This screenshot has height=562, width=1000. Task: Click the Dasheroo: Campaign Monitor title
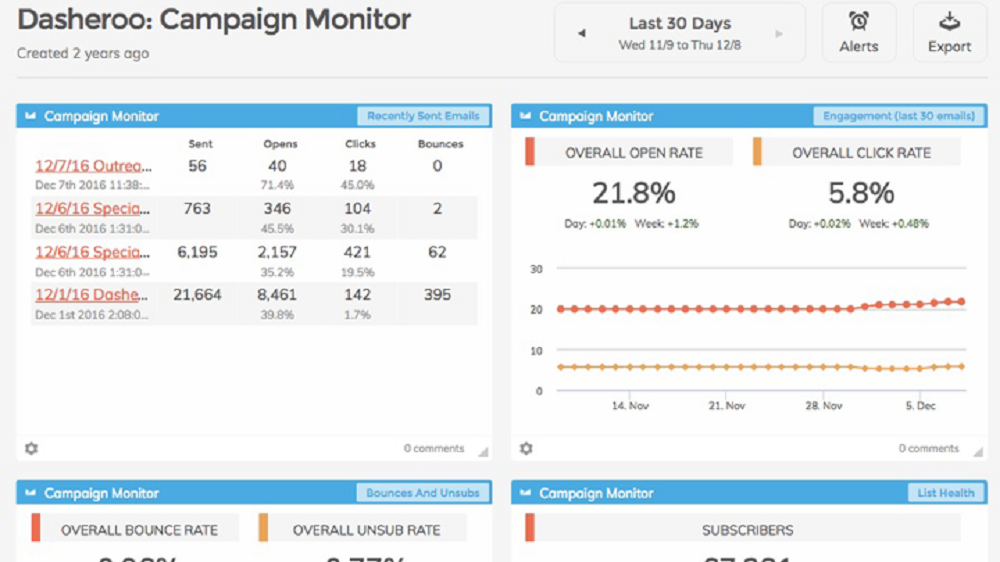(214, 19)
